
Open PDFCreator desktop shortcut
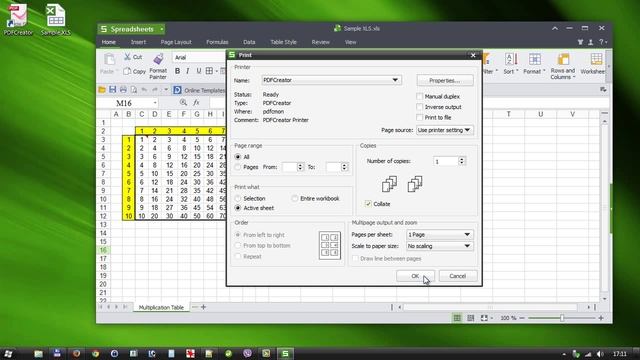(18, 20)
